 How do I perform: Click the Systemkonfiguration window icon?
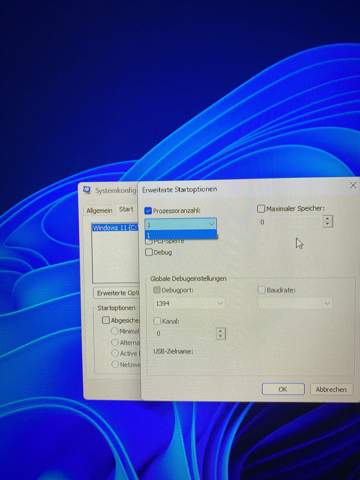87,190
